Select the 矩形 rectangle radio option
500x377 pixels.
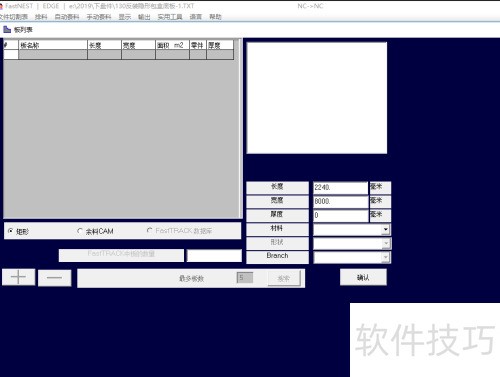click(x=11, y=231)
